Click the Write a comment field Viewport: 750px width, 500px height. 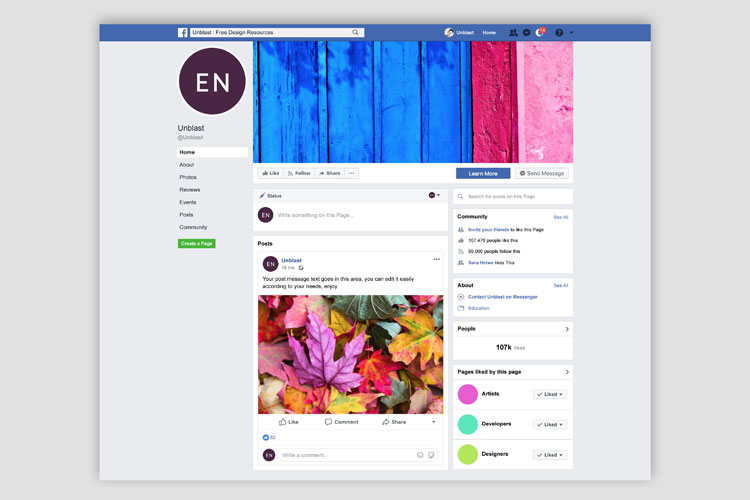pos(358,455)
